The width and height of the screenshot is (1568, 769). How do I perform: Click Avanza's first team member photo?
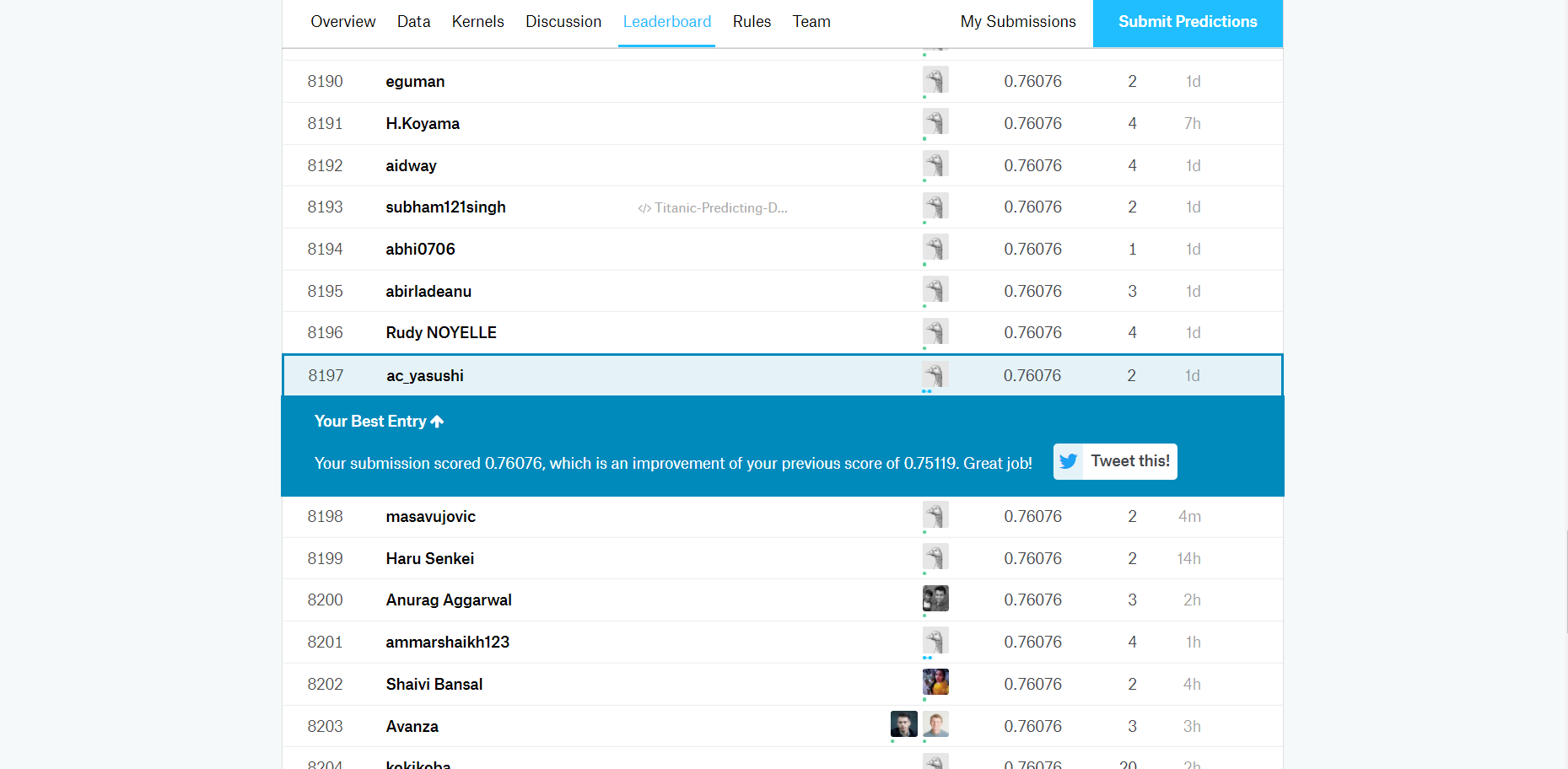click(x=903, y=724)
